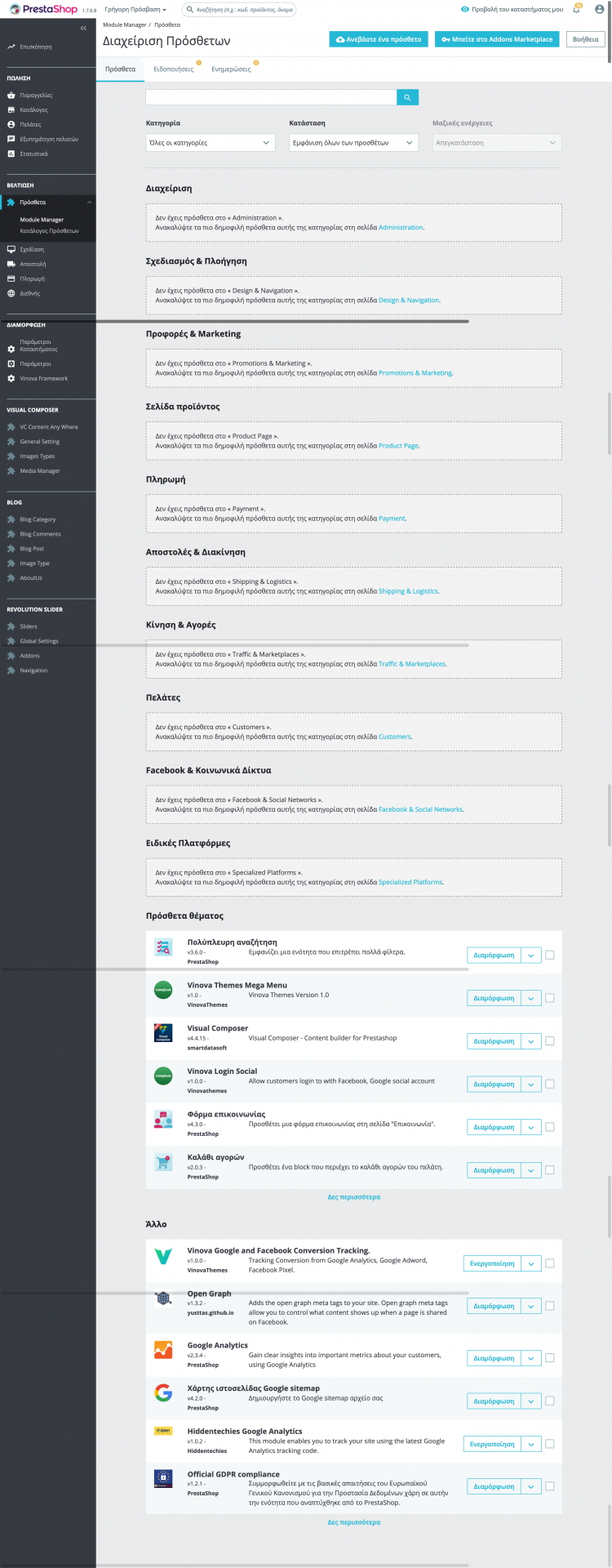Check the Official GDPR compliance checkbox
612x1568 pixels.
tap(549, 1486)
